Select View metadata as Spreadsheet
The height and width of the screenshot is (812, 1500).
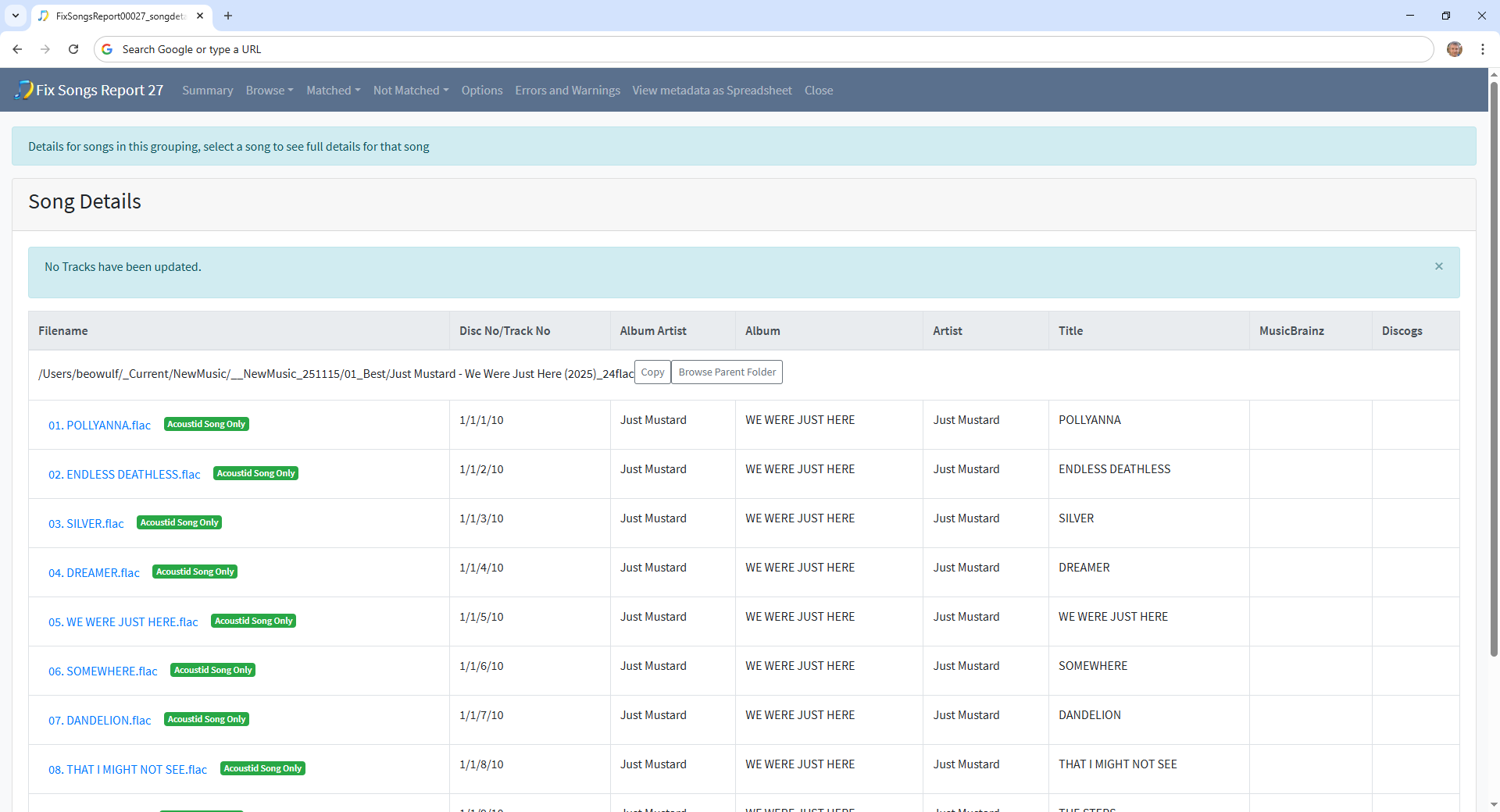coord(712,91)
